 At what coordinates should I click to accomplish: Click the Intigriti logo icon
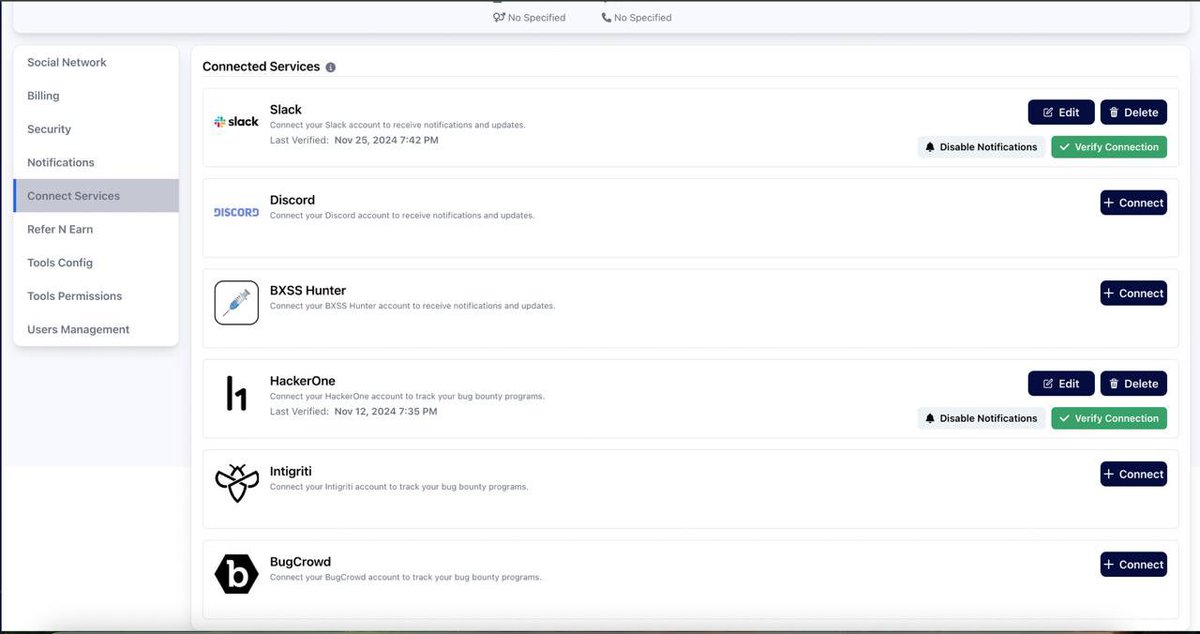click(236, 483)
